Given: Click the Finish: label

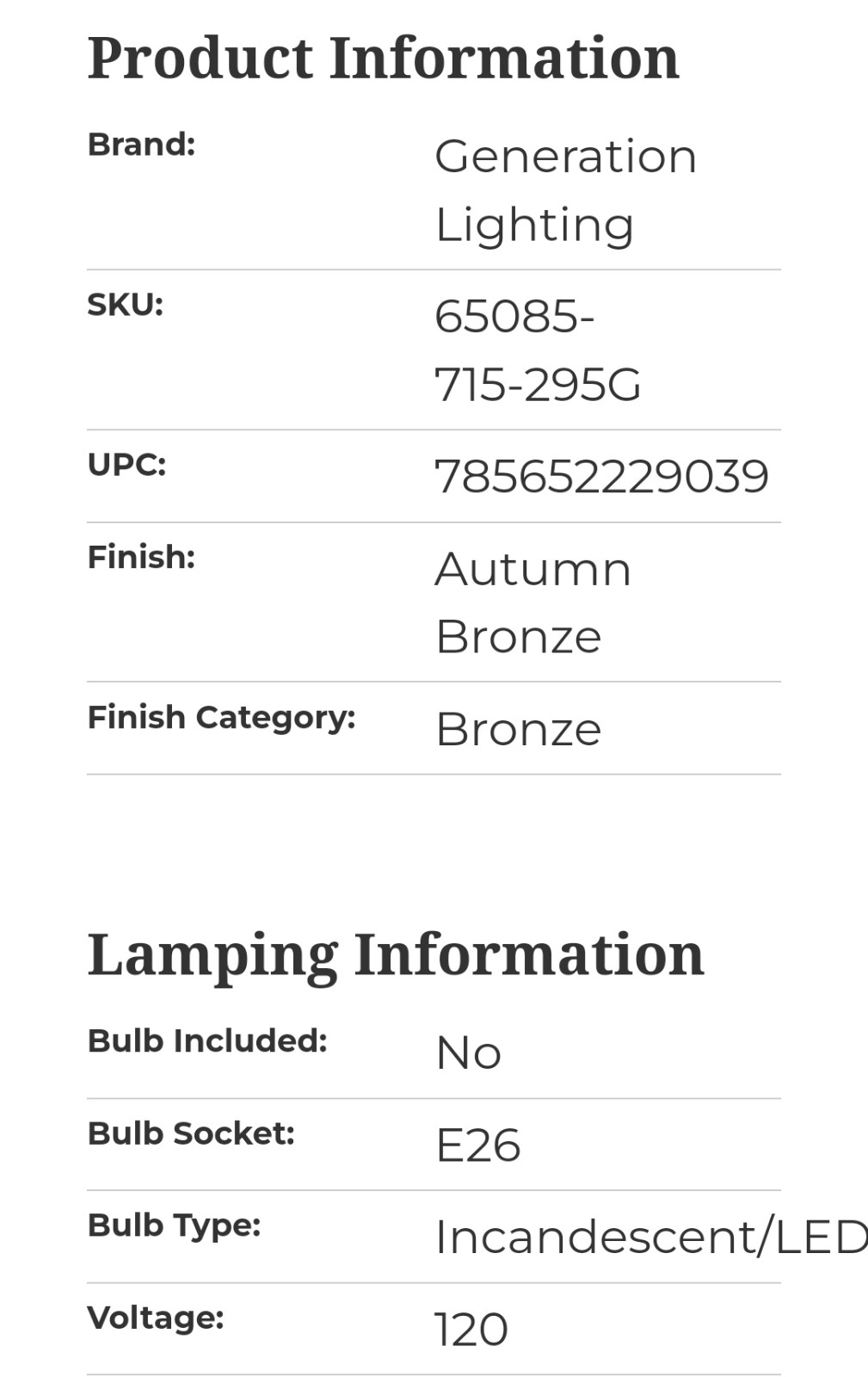Looking at the screenshot, I should [x=142, y=557].
